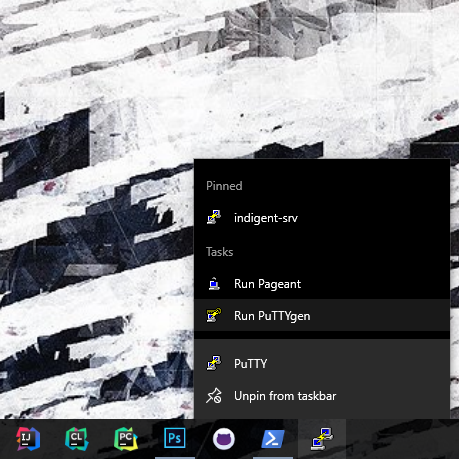Select Unpin from taskbar

(x=322, y=396)
